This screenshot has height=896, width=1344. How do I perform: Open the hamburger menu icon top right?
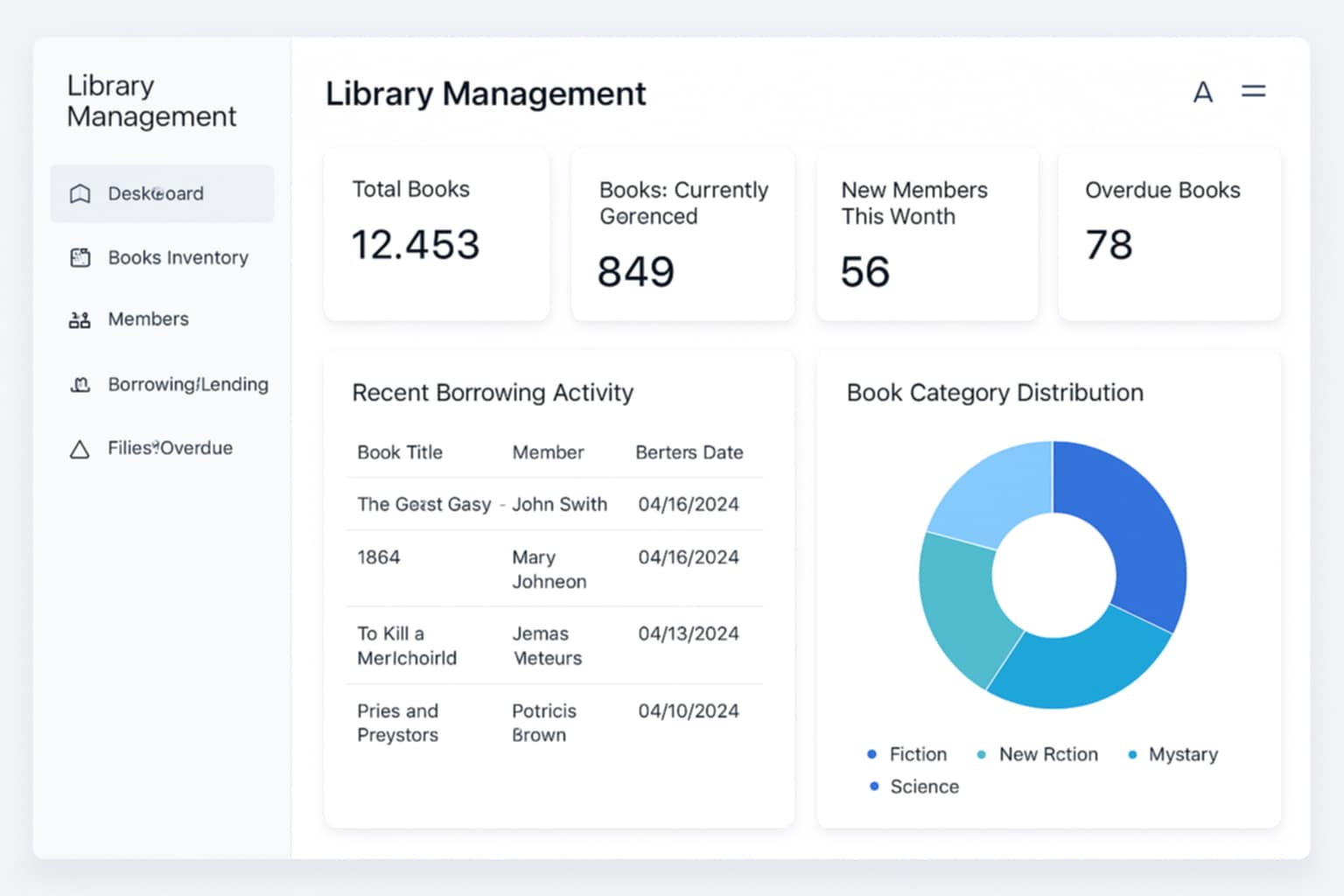point(1254,90)
